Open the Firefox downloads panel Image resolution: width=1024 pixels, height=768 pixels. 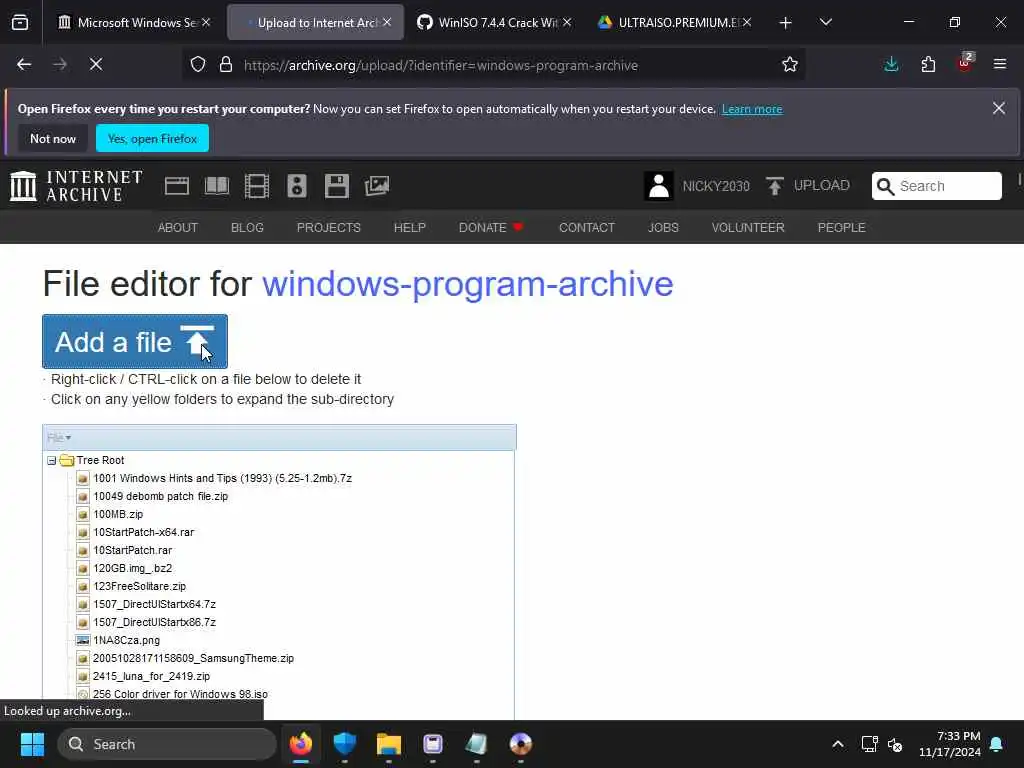(891, 65)
